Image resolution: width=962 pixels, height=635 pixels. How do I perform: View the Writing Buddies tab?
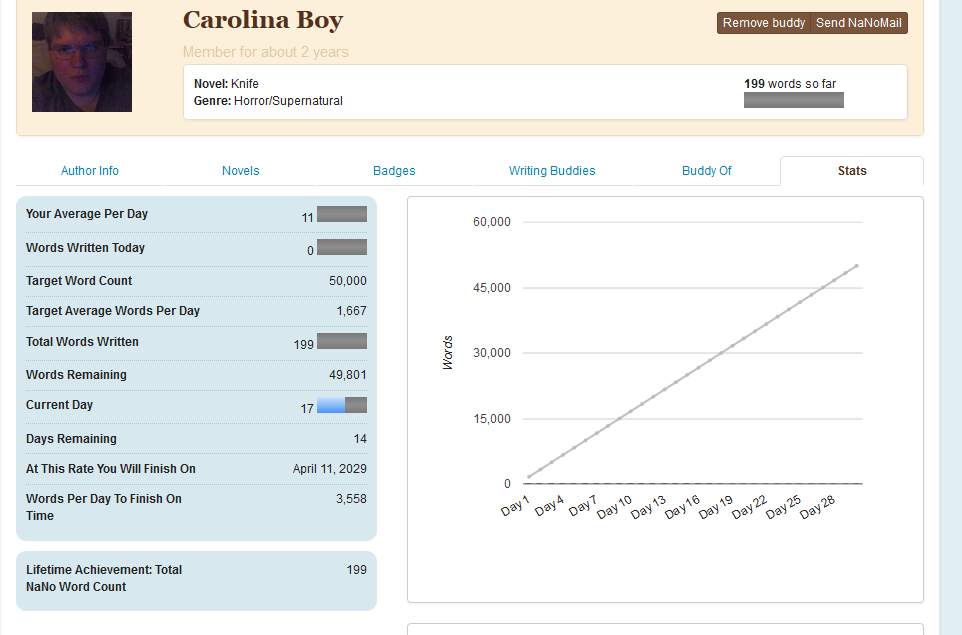[x=552, y=171]
